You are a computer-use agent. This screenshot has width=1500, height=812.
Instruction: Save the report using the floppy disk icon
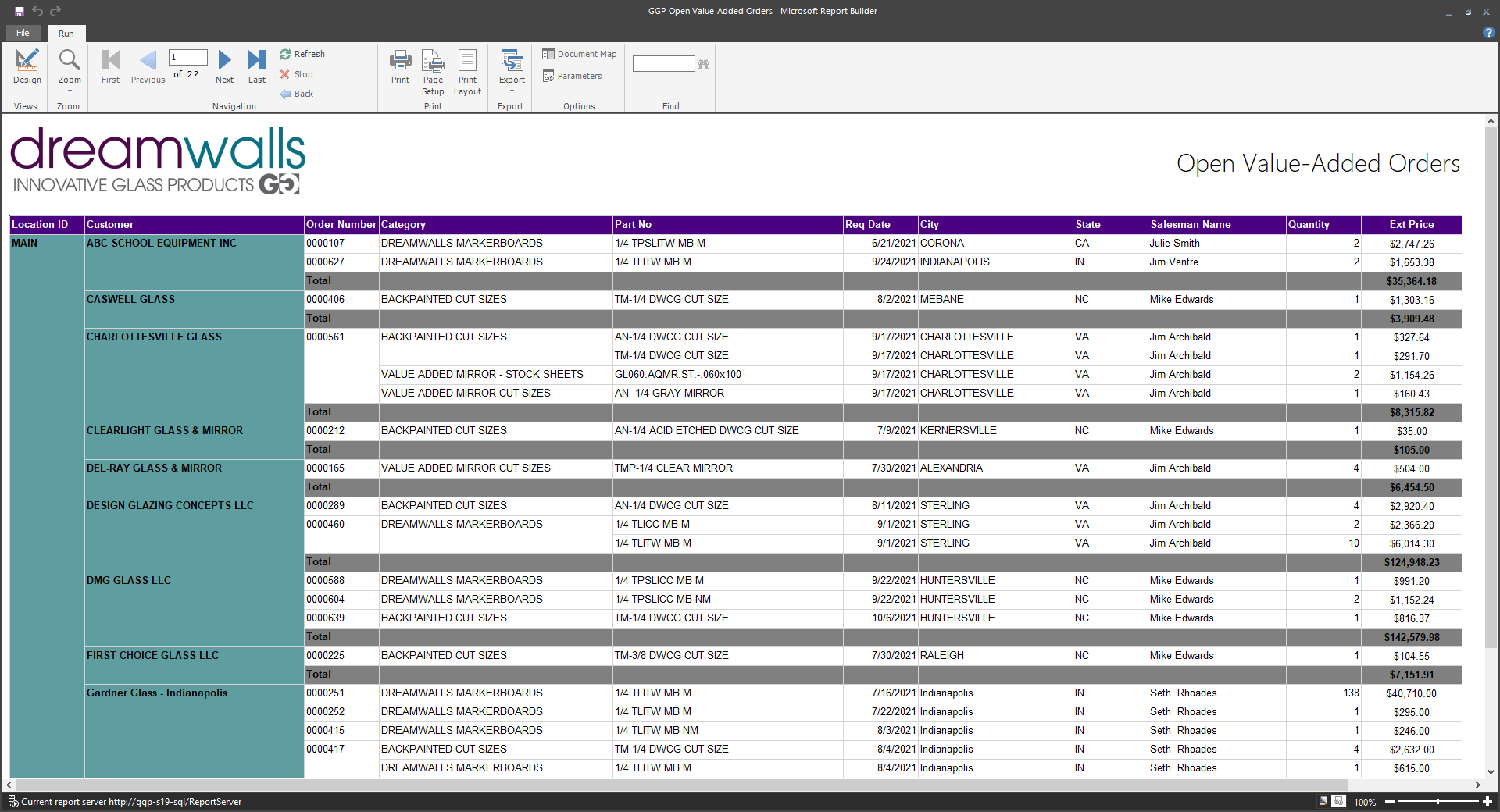coord(20,11)
